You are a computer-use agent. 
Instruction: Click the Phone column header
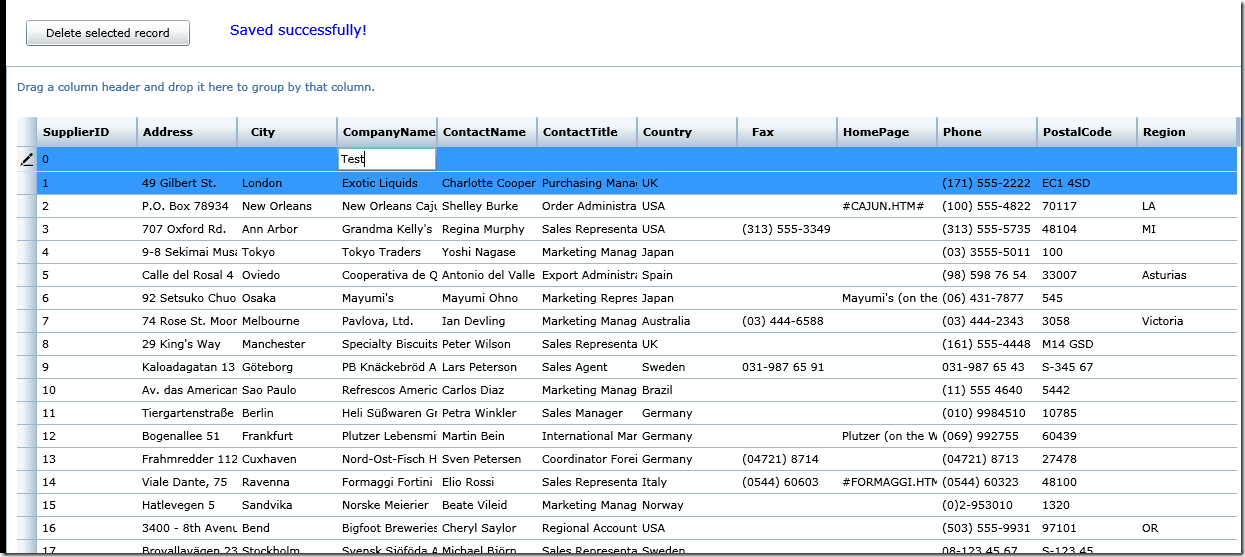point(987,132)
